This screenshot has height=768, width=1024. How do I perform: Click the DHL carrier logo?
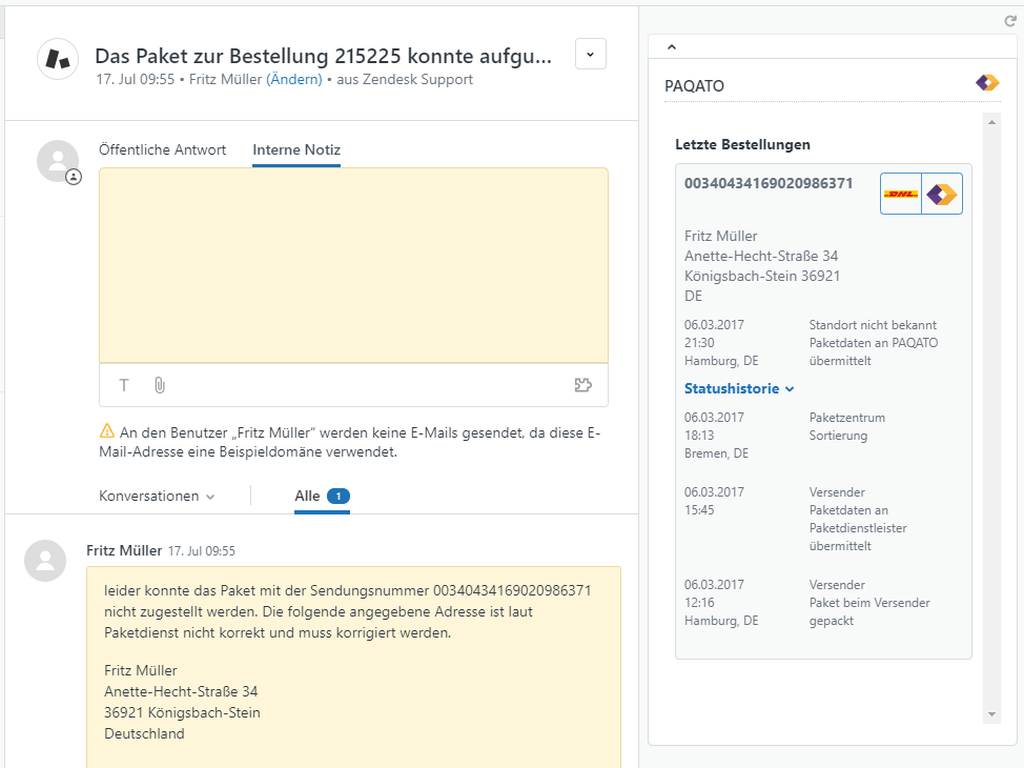click(901, 194)
